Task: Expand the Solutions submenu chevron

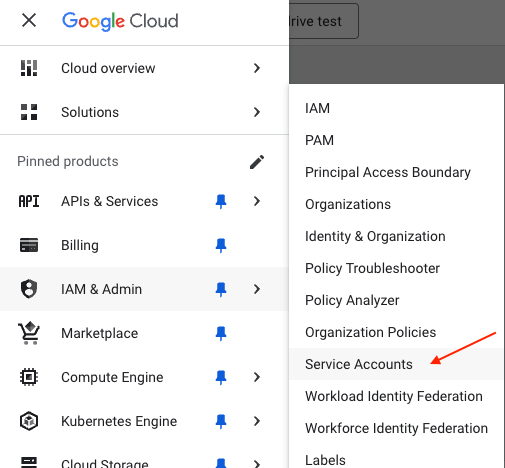Action: click(x=257, y=112)
